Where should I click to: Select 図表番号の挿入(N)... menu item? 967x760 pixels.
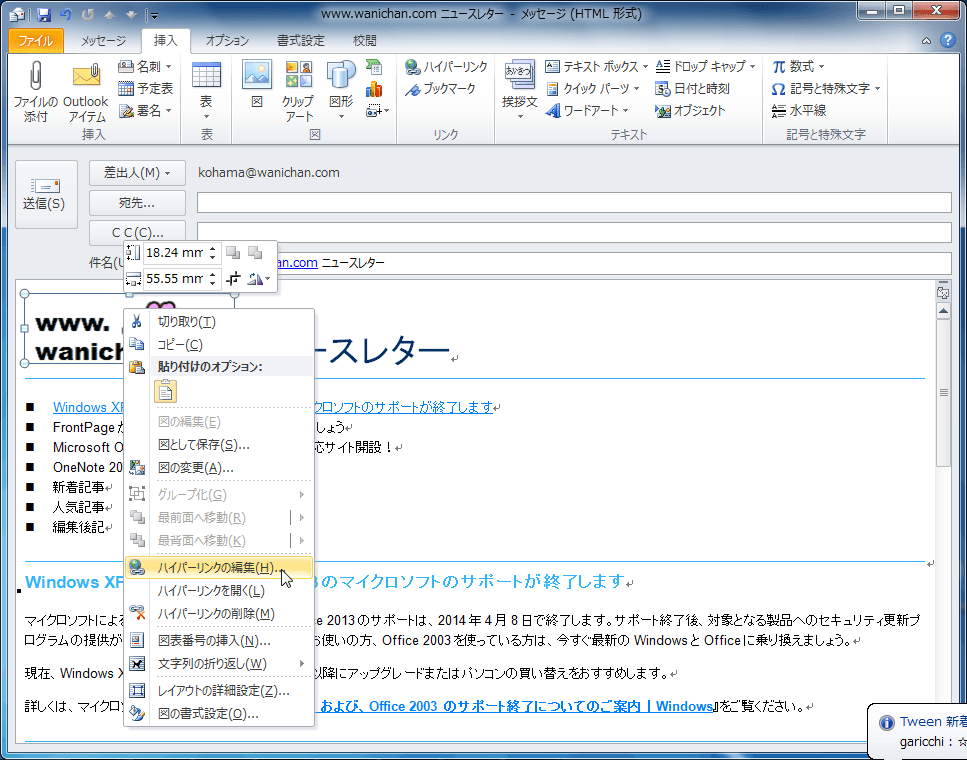click(x=219, y=640)
